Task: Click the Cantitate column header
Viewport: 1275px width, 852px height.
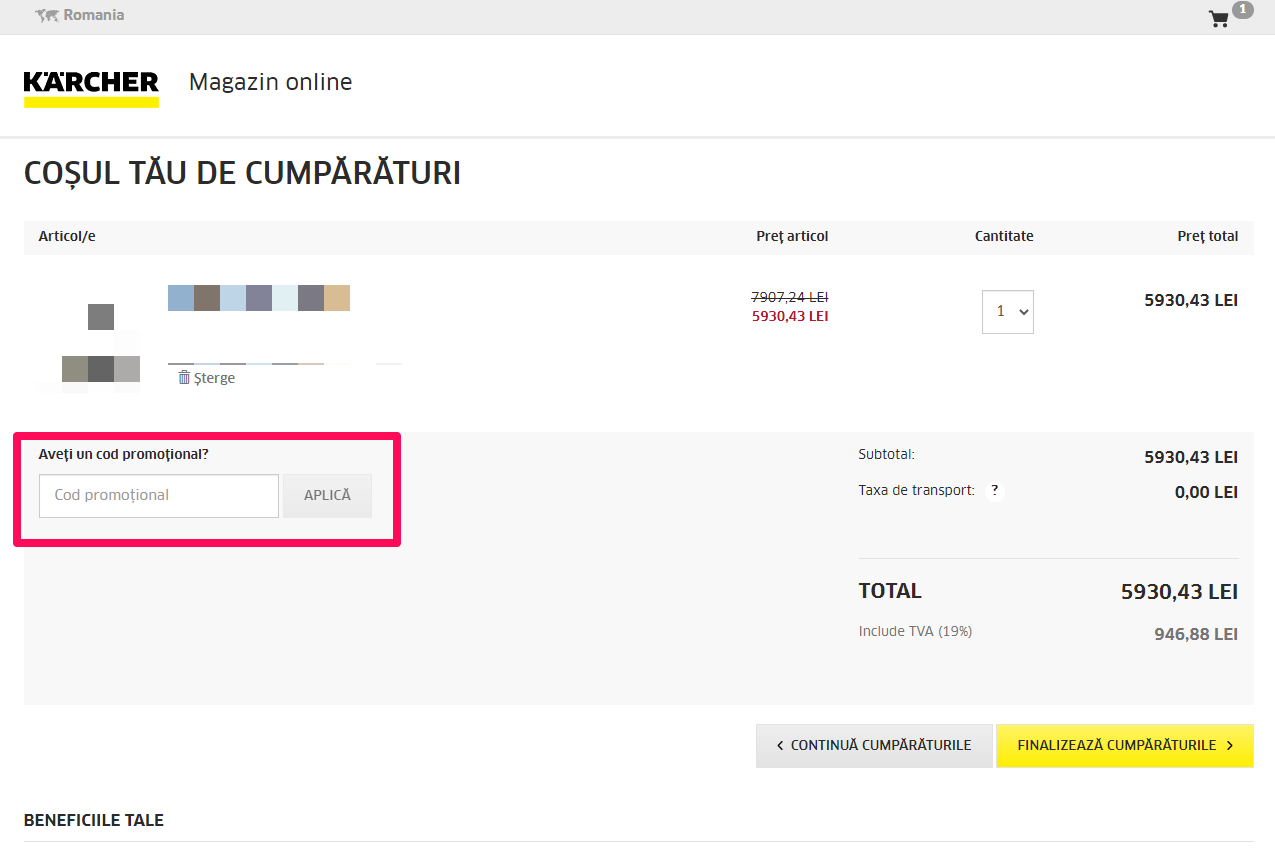Action: 1004,237
